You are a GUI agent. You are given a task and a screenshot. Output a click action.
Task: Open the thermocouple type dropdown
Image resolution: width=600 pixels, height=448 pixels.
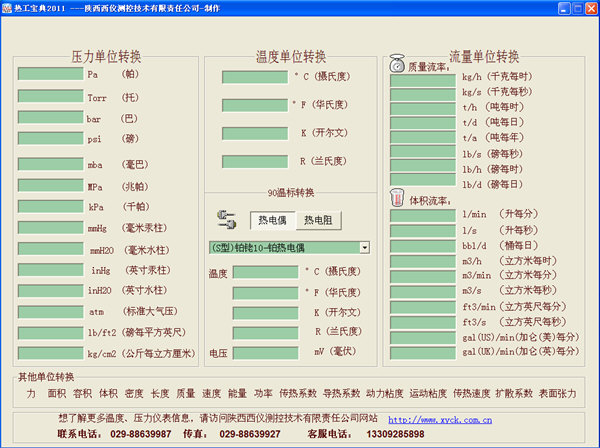tap(364, 247)
